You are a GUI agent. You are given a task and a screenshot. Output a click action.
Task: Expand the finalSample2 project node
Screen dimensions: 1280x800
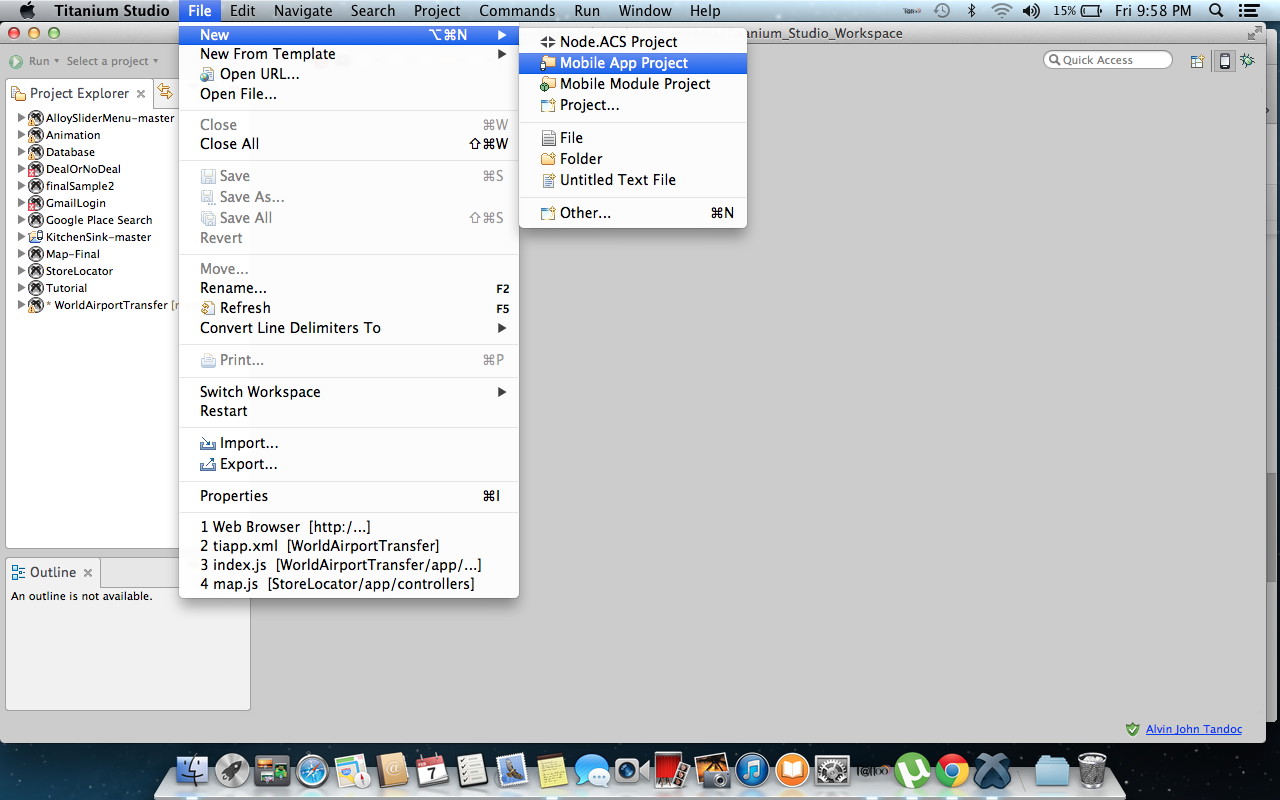(x=21, y=186)
